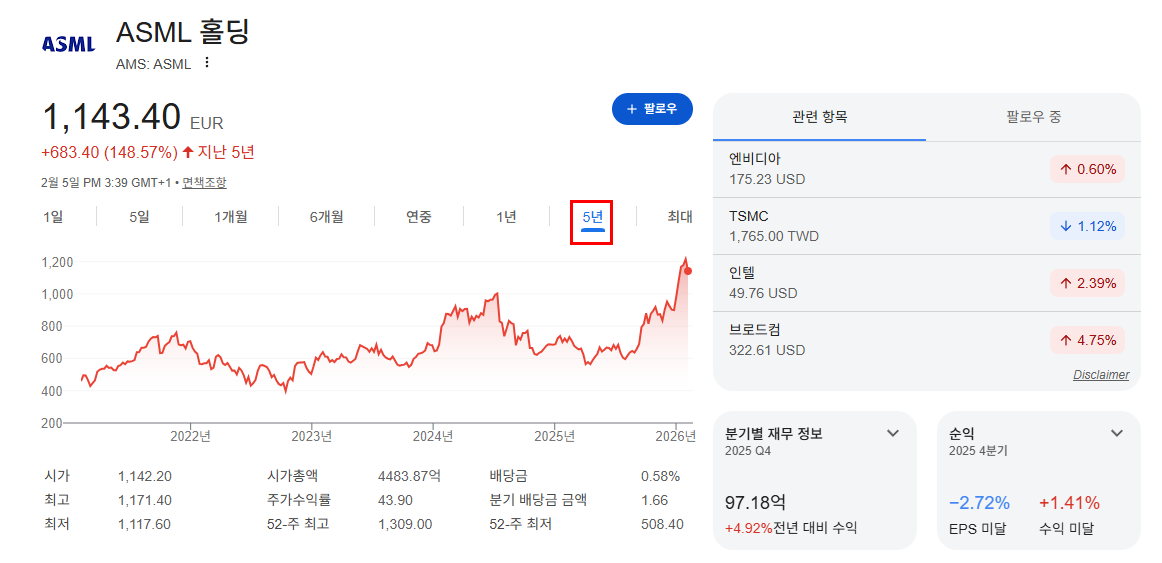Click the 52-주 최저 value 508.40
This screenshot has height=563, width=1162.
point(662,524)
